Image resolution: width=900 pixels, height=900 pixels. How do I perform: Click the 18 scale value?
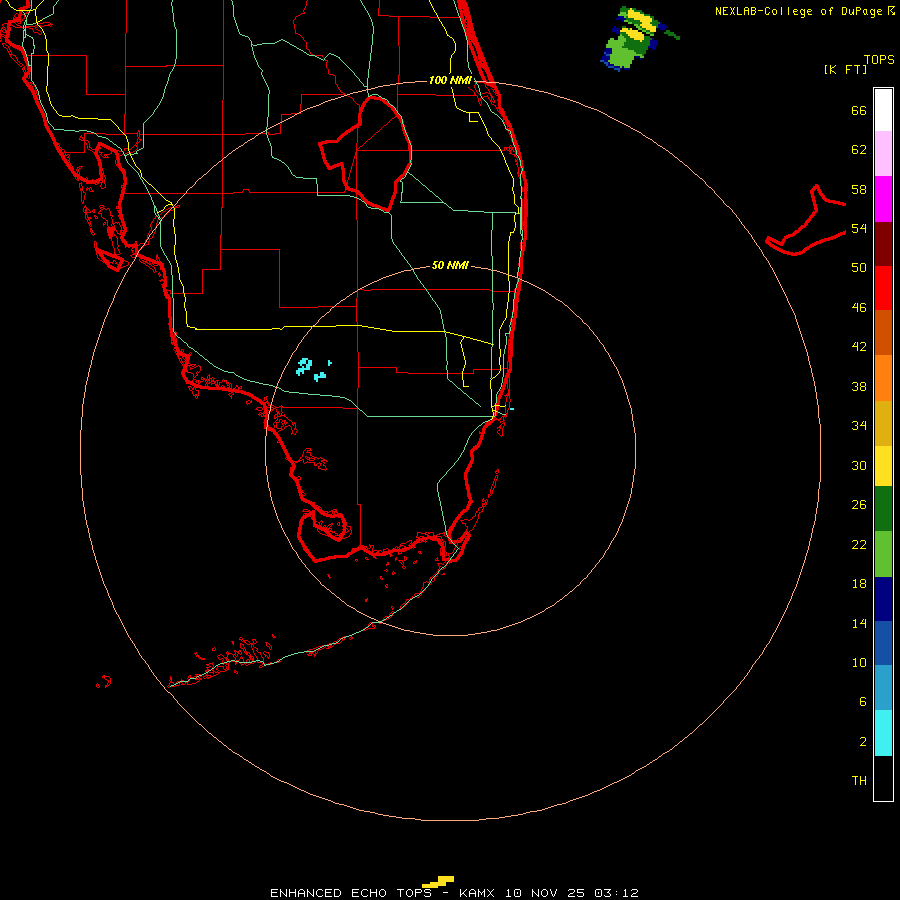coord(859,584)
